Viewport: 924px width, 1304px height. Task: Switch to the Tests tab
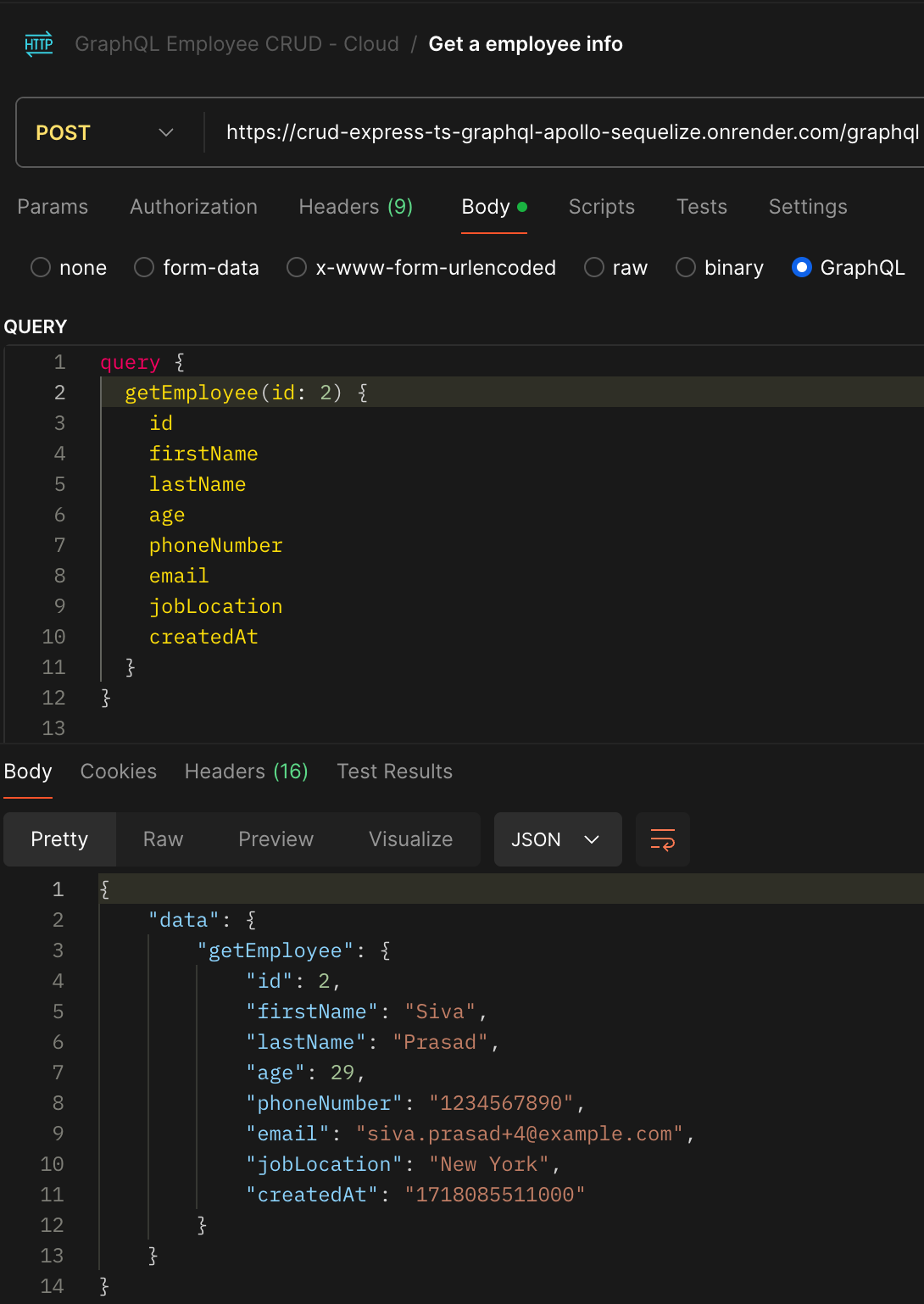702,207
